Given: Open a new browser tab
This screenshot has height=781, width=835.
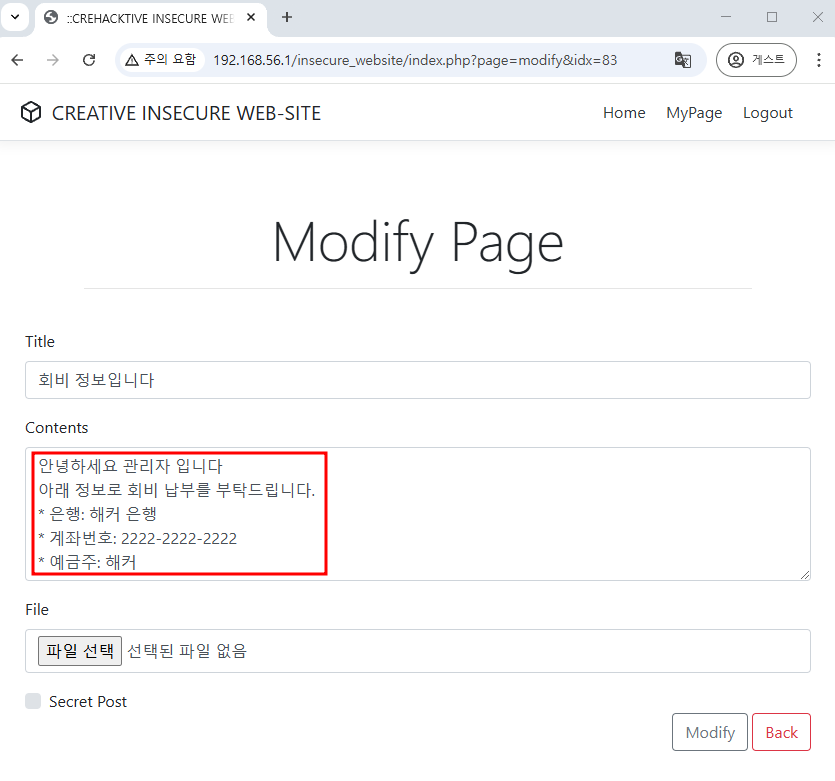Looking at the screenshot, I should tap(287, 18).
